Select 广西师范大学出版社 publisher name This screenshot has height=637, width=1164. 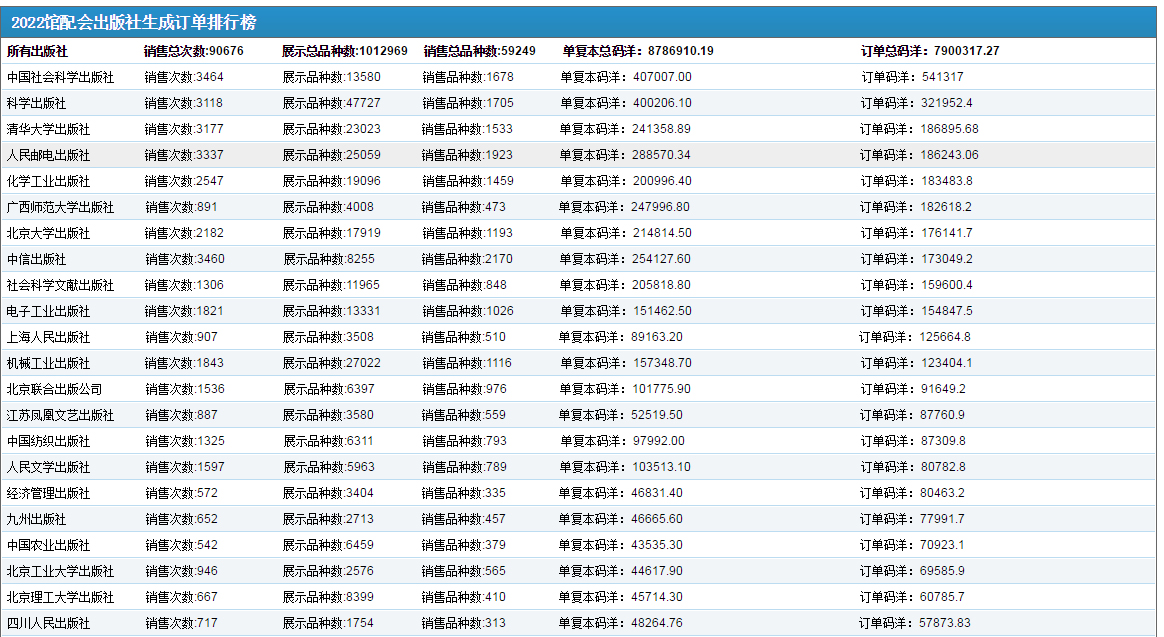pyautogui.click(x=60, y=207)
